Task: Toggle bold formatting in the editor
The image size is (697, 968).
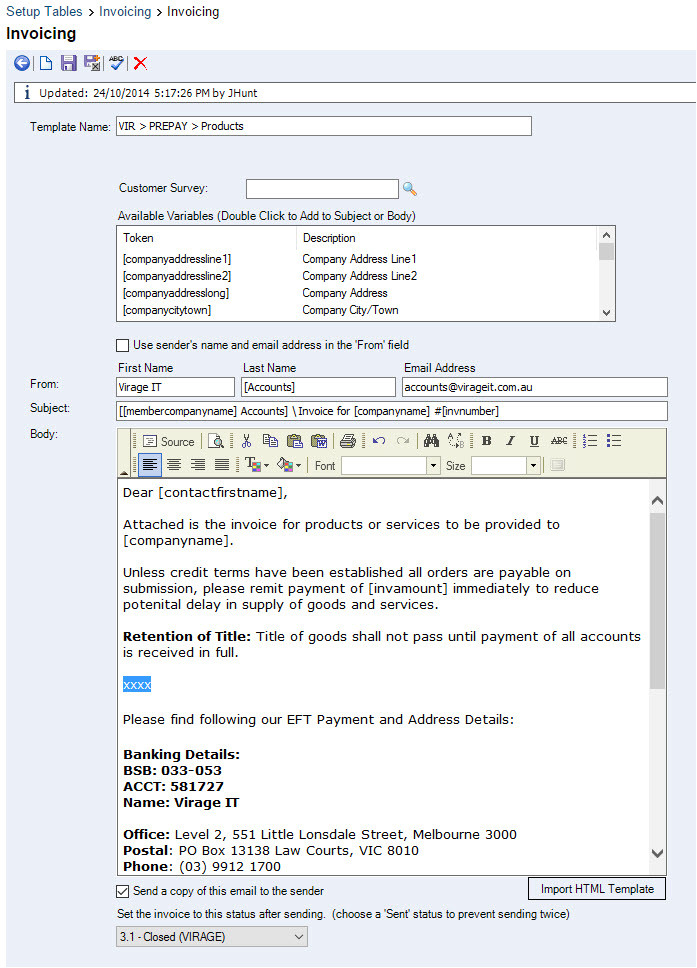Action: pos(486,441)
